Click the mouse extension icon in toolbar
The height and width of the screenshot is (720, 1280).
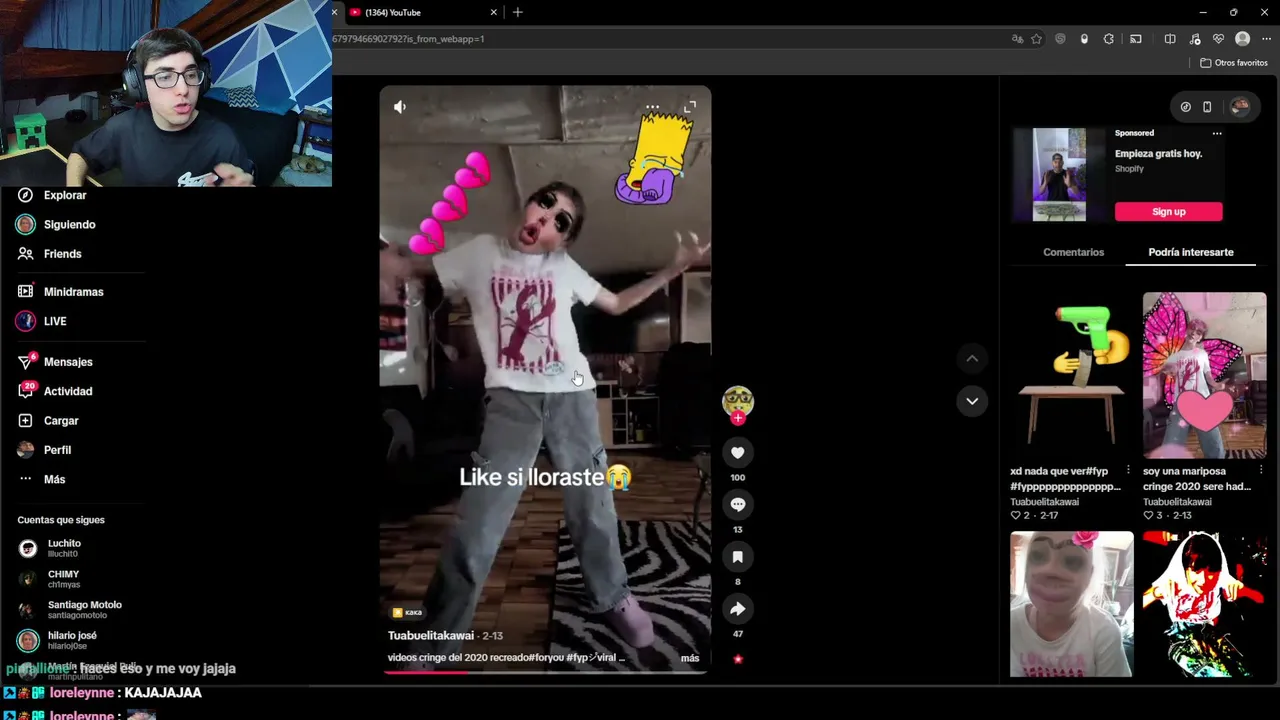pyautogui.click(x=1084, y=39)
